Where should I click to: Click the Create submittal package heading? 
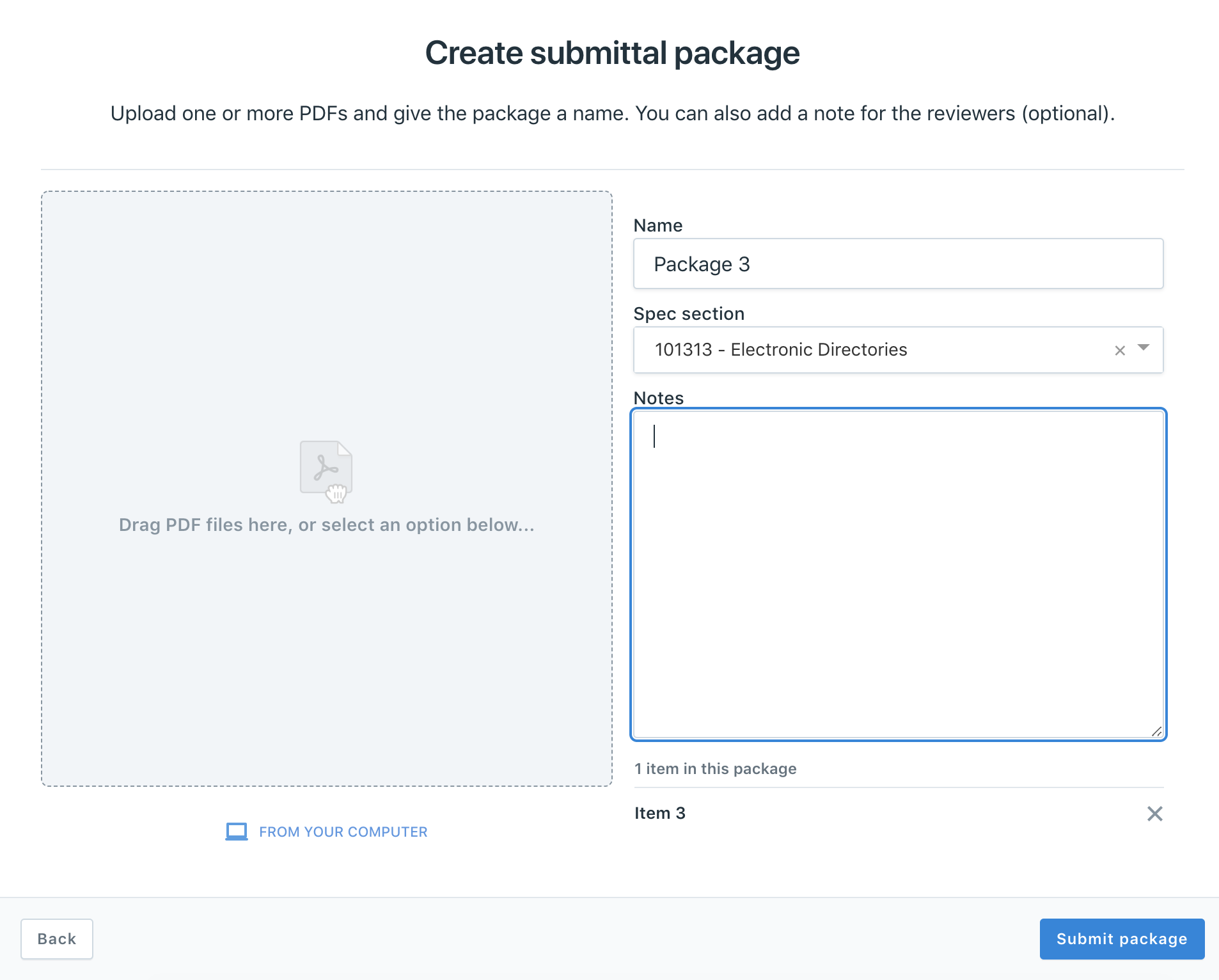613,53
